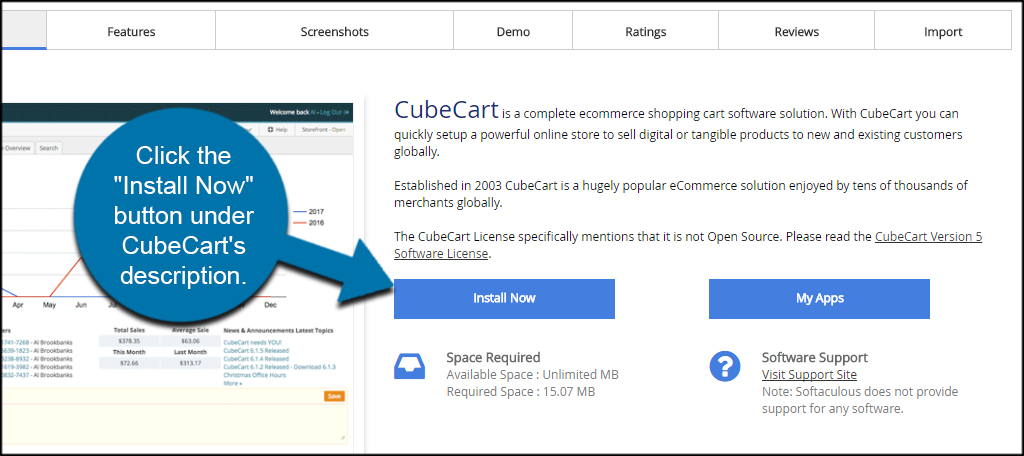Go to the Reviews tab
1024x456 pixels.
[x=797, y=31]
